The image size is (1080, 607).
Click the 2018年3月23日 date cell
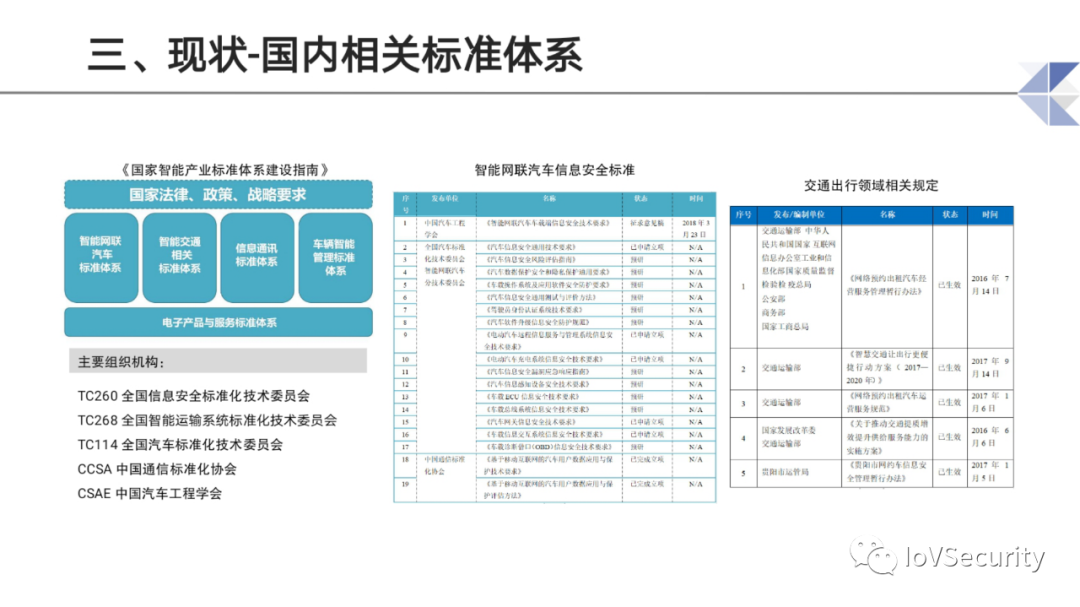click(696, 229)
